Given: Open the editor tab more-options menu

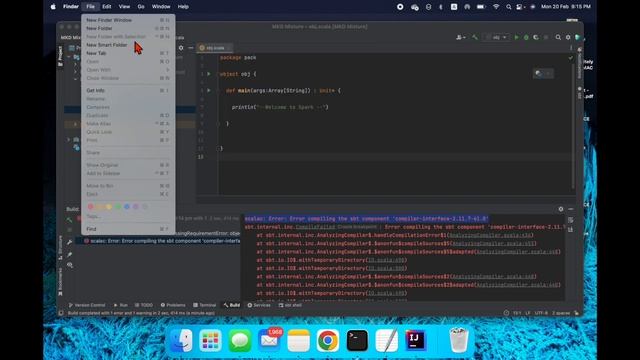Looking at the screenshot, I should pyautogui.click(x=571, y=48).
